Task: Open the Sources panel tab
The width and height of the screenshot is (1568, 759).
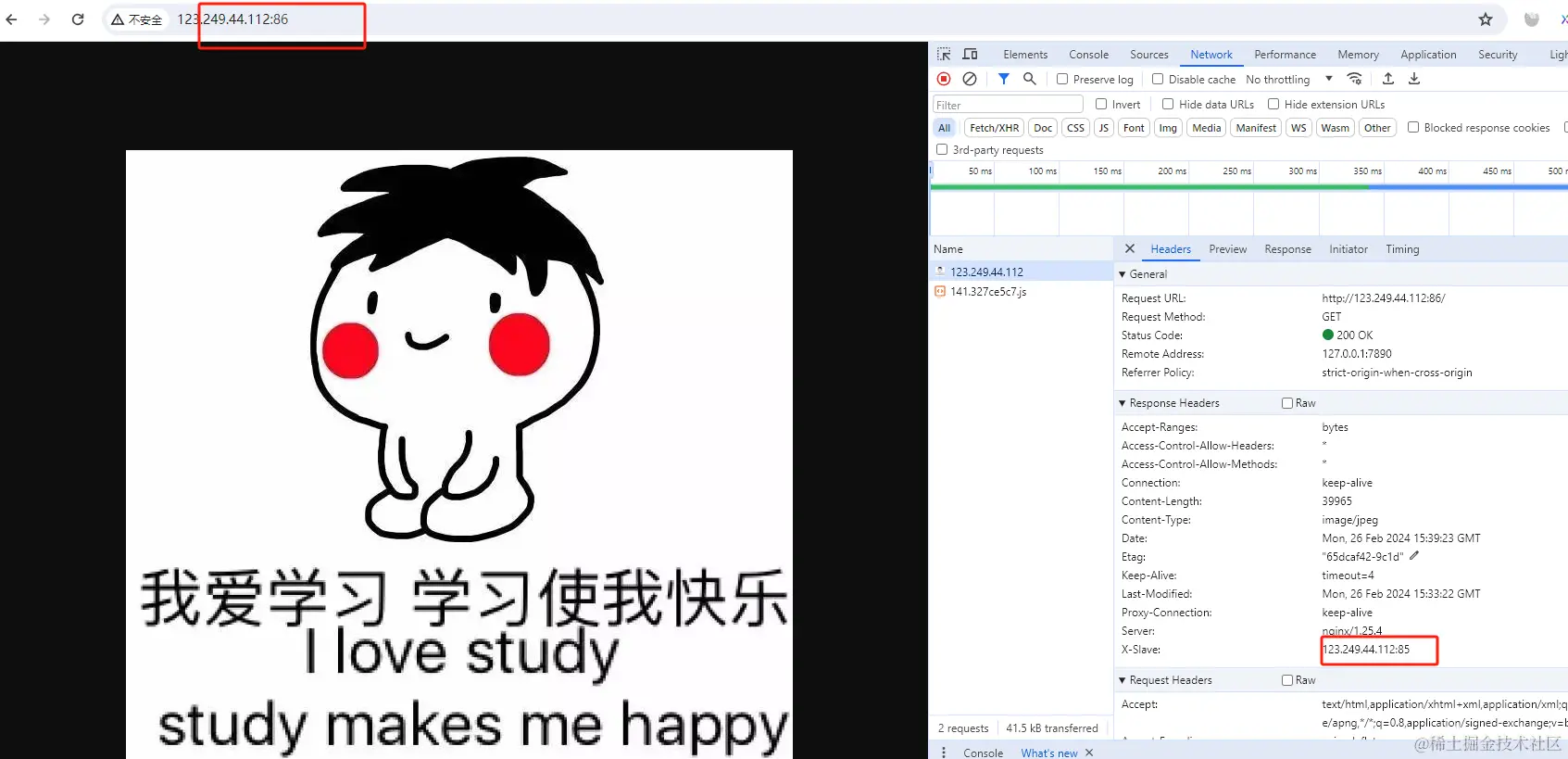Action: tap(1149, 55)
